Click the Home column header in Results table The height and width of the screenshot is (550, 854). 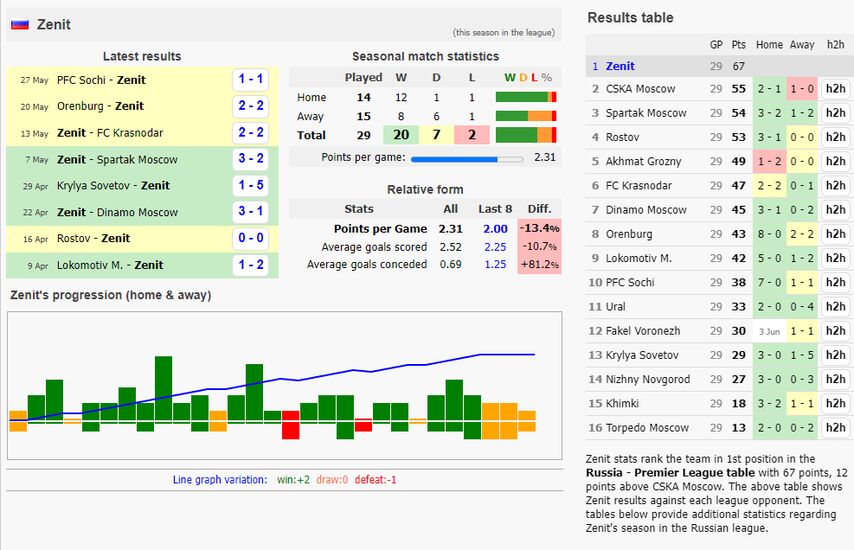769,45
